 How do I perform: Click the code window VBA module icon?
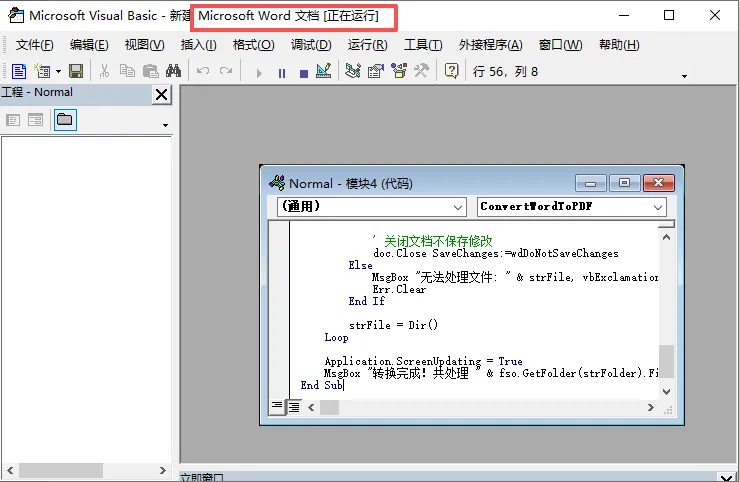[x=277, y=183]
